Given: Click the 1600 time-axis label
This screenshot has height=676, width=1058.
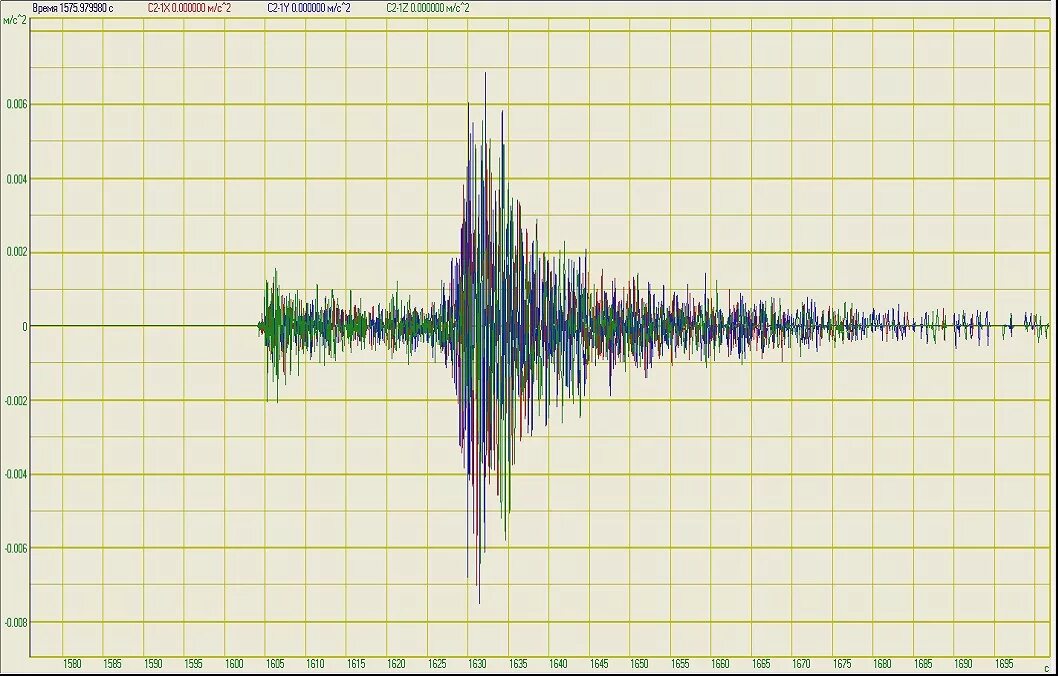Looking at the screenshot, I should click(234, 664).
